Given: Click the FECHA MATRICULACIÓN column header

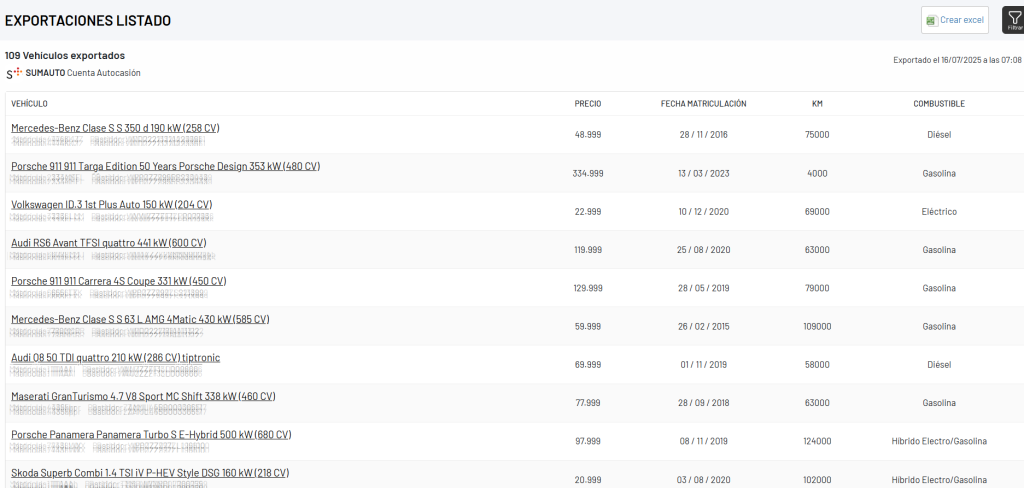Looking at the screenshot, I should pos(703,104).
